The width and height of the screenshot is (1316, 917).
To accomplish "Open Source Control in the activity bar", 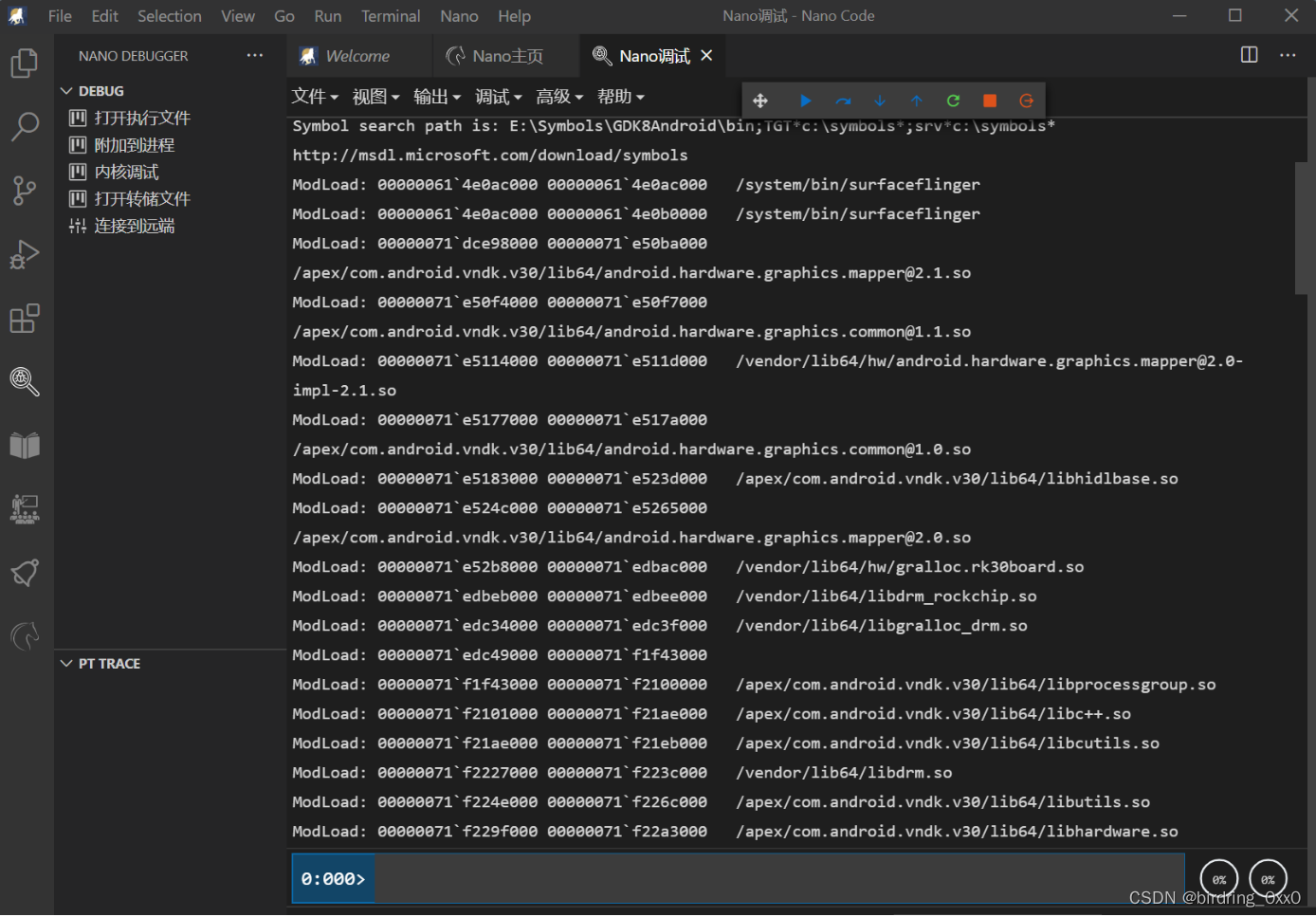I will [24, 190].
